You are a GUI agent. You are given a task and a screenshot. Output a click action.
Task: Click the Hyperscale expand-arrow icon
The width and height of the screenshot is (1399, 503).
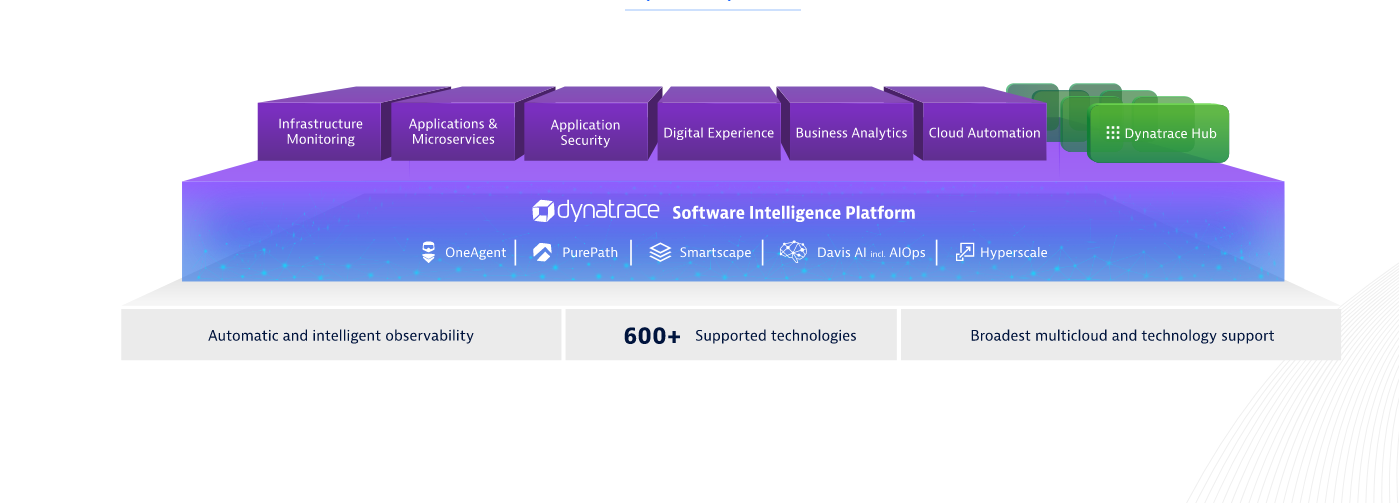click(x=965, y=252)
